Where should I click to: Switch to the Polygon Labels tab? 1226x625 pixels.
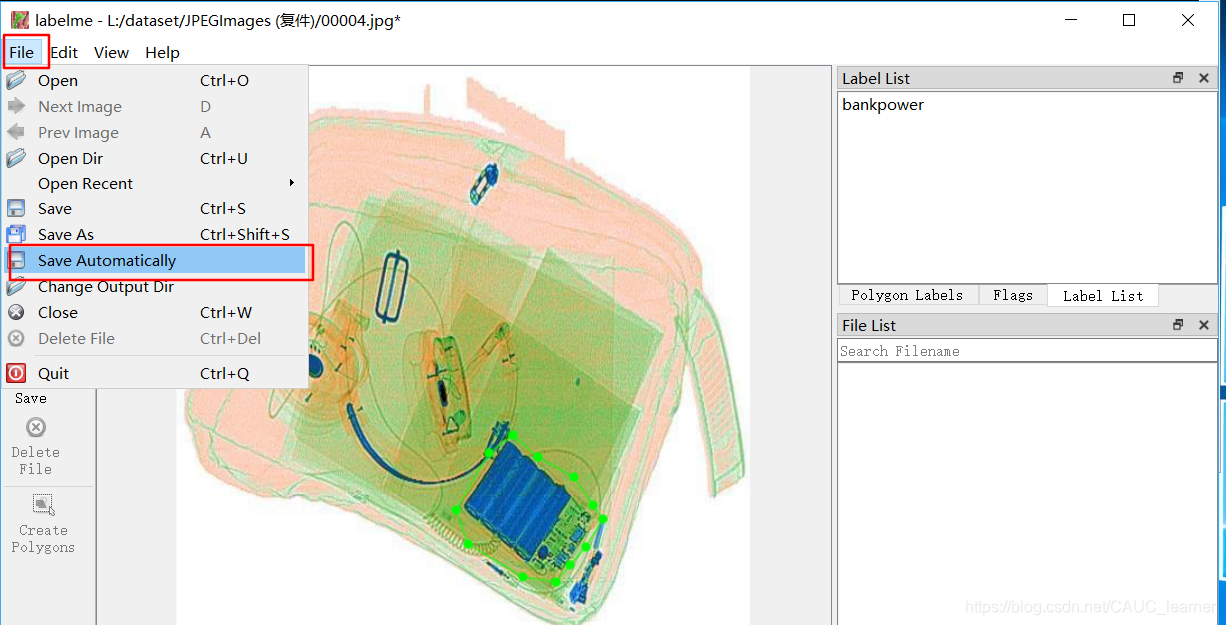907,295
